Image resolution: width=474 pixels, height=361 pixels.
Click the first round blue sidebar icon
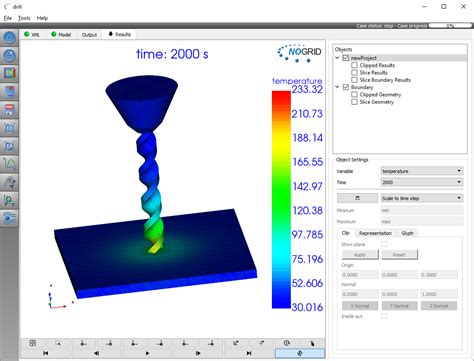(x=9, y=37)
